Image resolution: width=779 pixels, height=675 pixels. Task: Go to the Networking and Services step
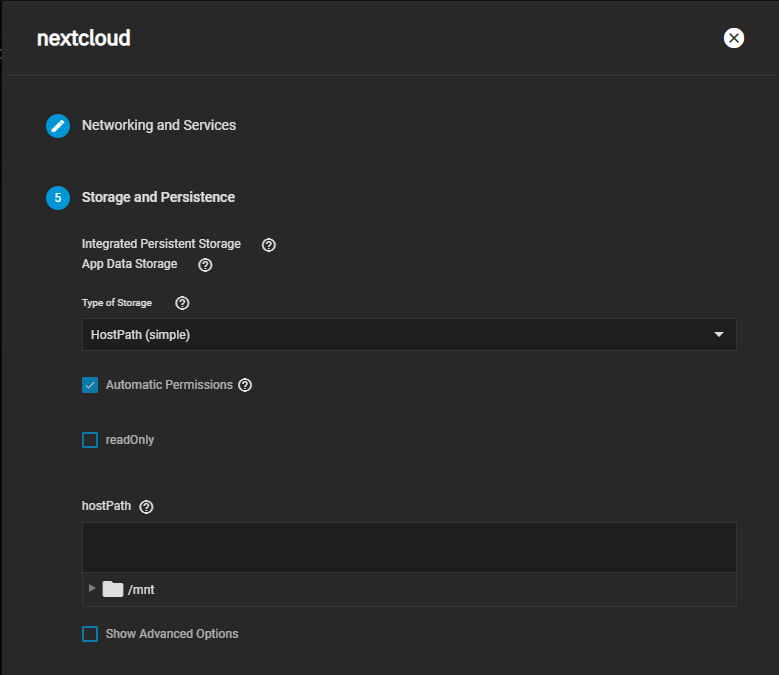coord(159,126)
